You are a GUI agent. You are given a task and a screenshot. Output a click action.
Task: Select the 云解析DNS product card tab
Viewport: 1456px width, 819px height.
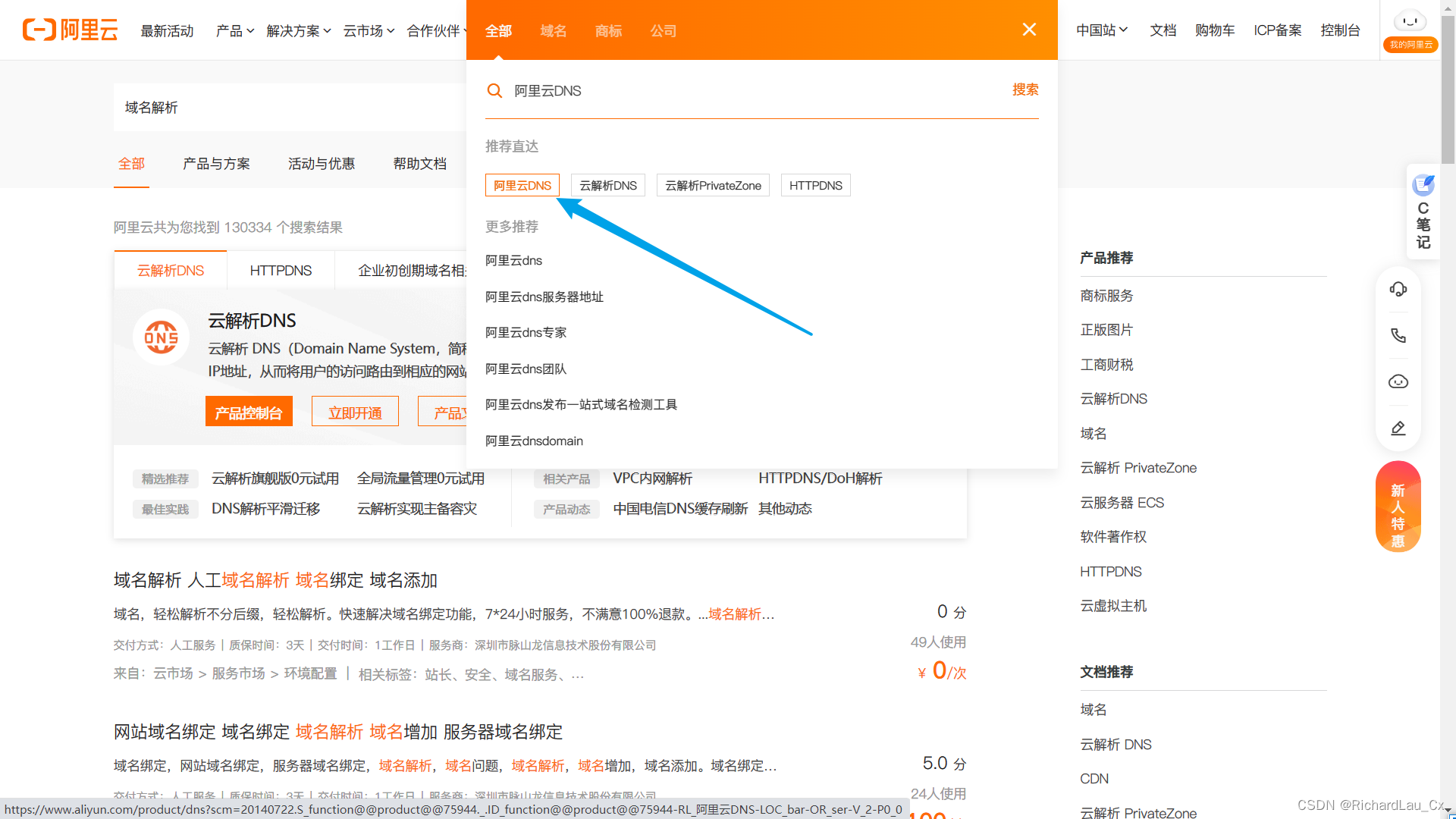coord(171,271)
